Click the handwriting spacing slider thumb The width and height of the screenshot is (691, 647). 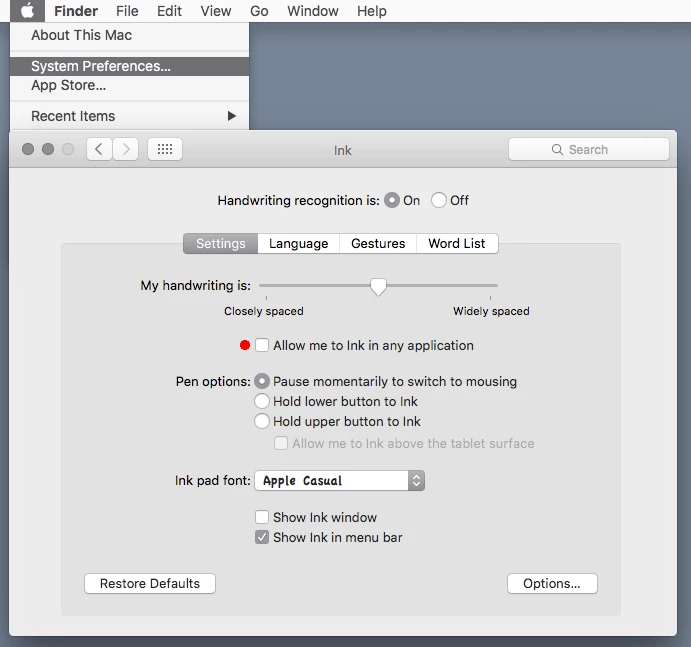(x=378, y=287)
